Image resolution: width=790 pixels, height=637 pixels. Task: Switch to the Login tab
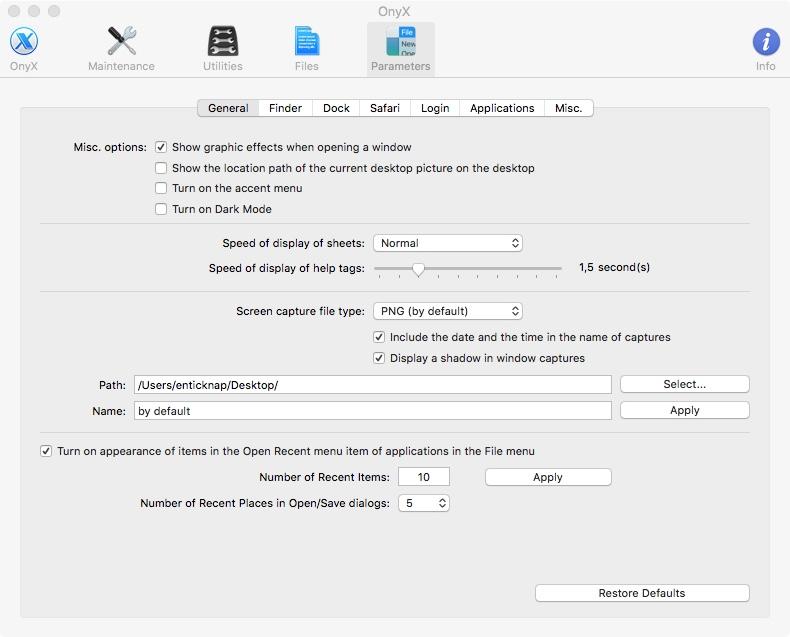pos(435,108)
